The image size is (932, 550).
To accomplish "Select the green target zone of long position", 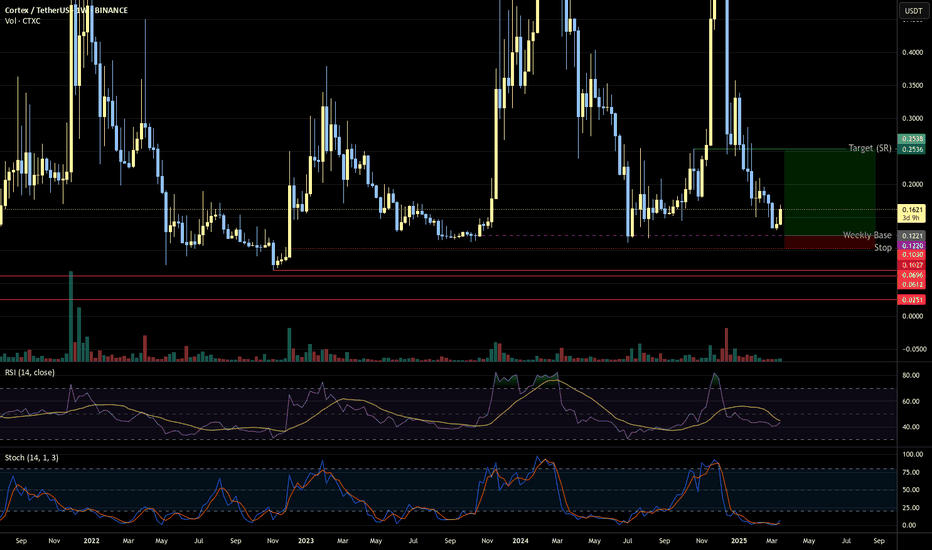I will coord(830,193).
